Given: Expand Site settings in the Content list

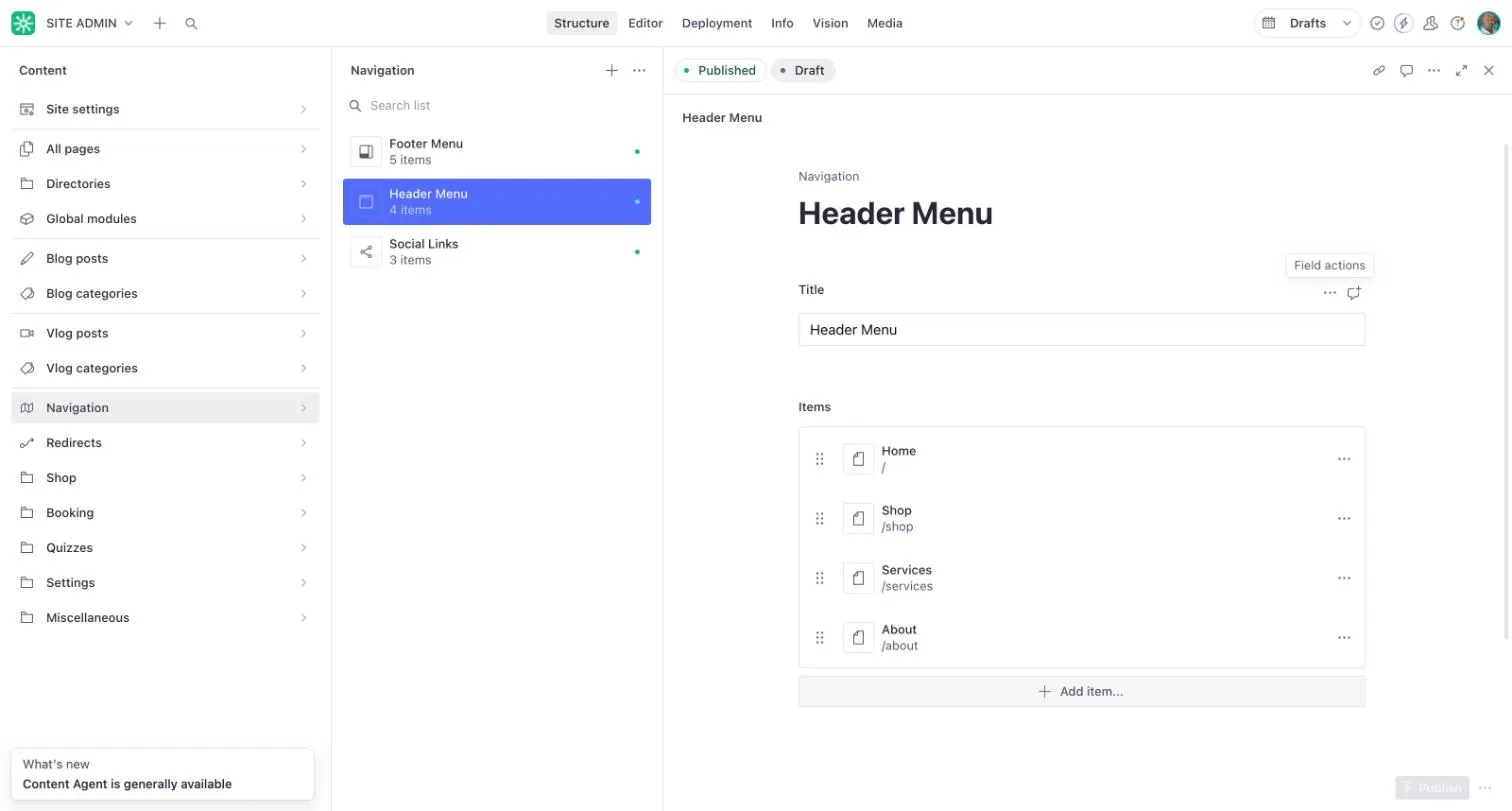Looking at the screenshot, I should [165, 109].
